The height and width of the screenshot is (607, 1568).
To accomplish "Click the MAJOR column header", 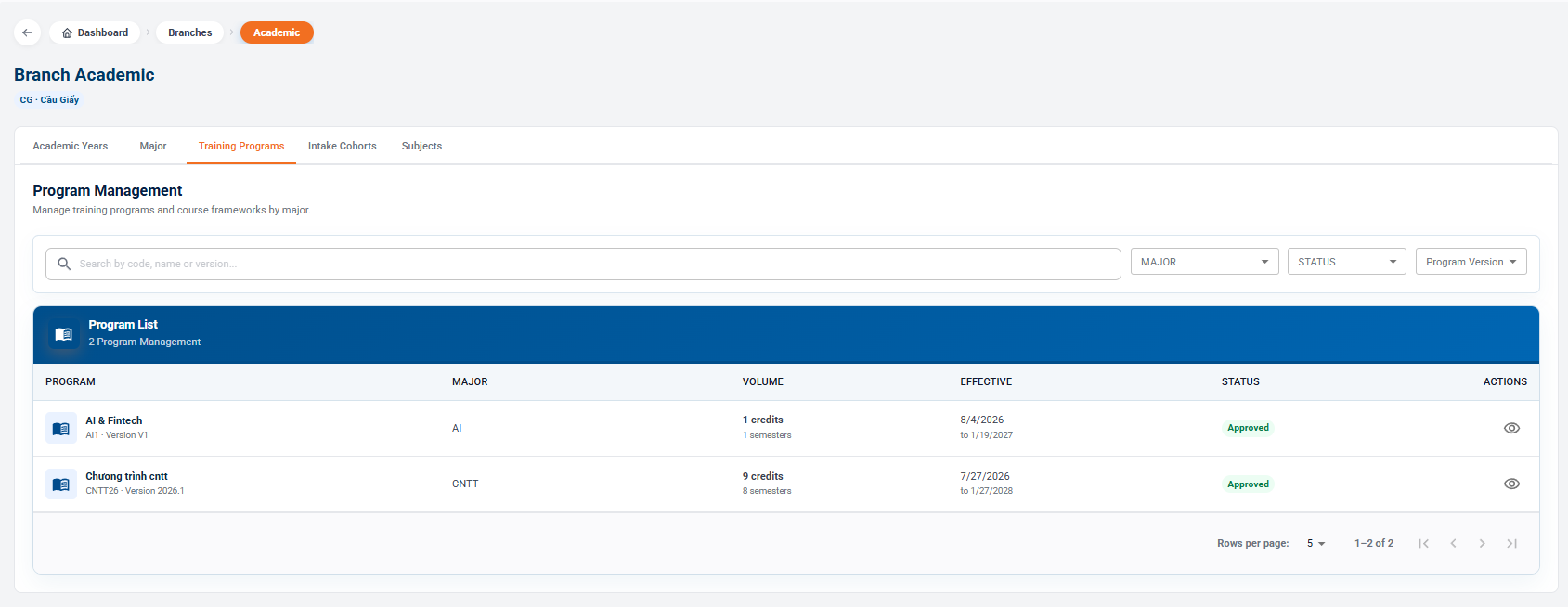I will click(x=470, y=381).
